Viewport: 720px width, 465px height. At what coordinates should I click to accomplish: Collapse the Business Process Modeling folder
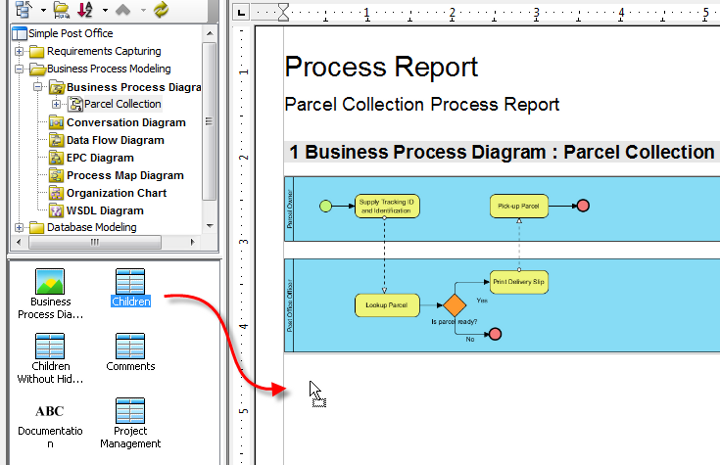[x=19, y=69]
